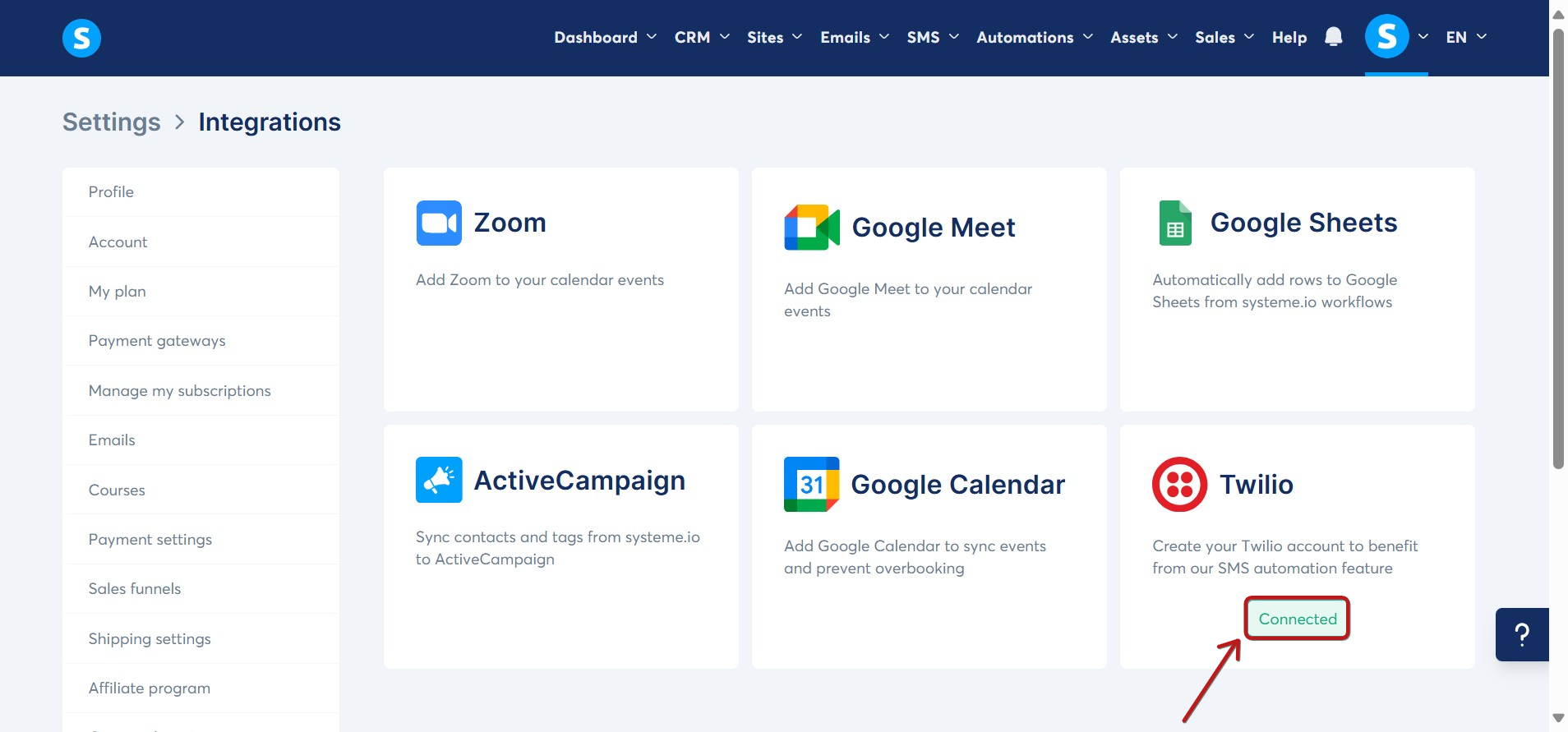
Task: Open Manage my subscriptions
Action: click(x=201, y=391)
